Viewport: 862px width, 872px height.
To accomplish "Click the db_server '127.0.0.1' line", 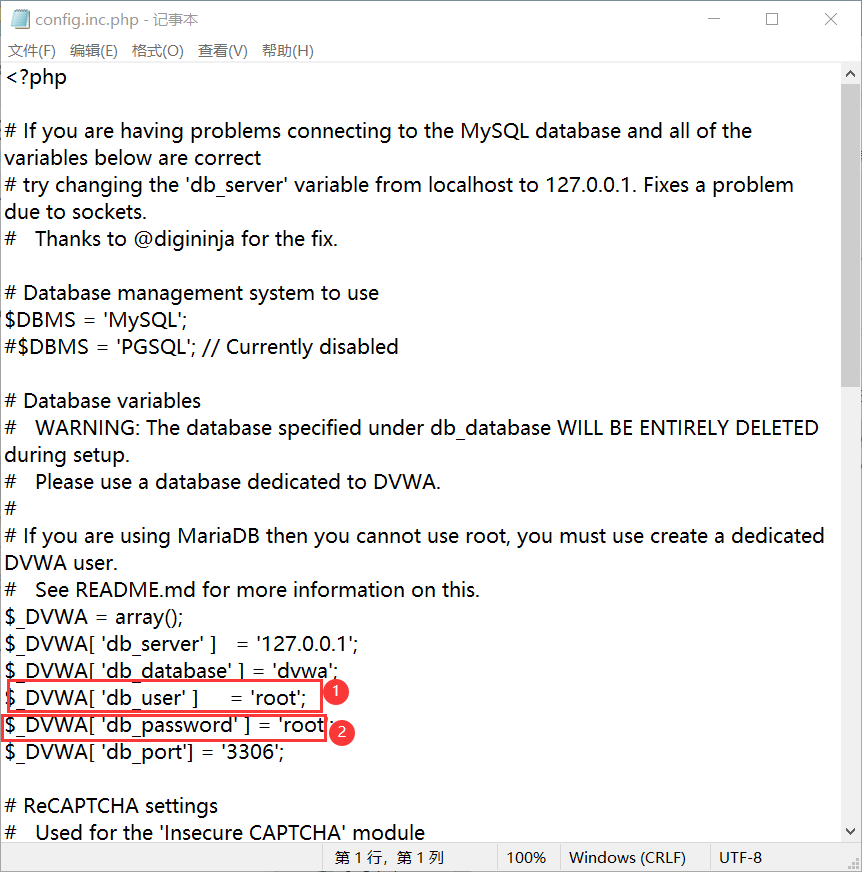I will (181, 644).
